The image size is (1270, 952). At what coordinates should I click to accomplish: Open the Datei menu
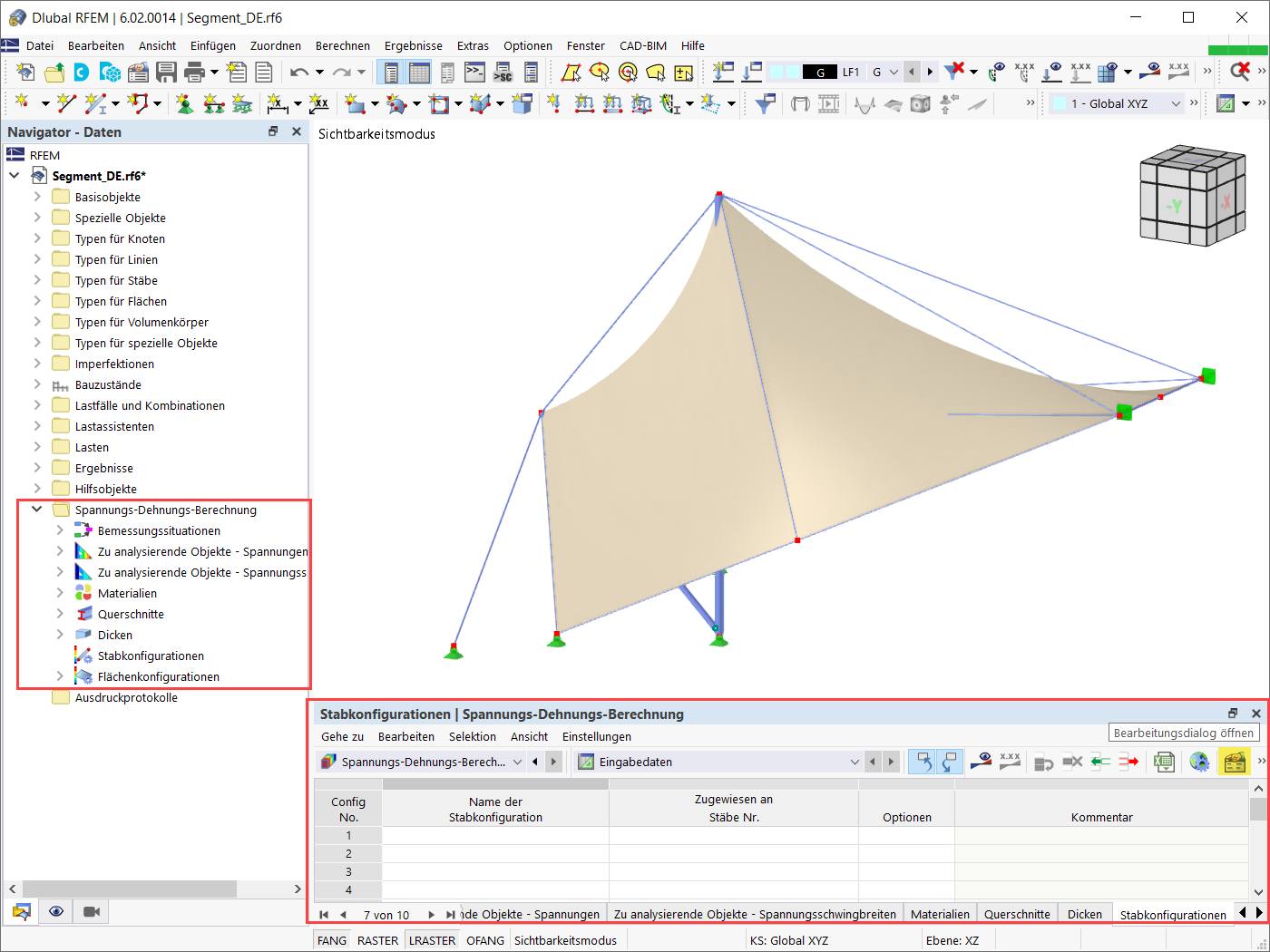click(40, 45)
